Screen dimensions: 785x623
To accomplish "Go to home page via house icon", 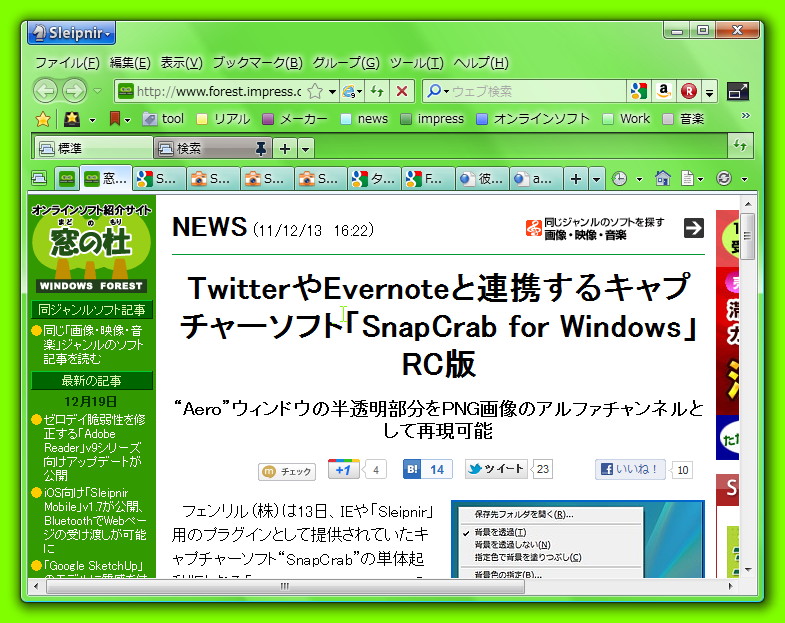I will pyautogui.click(x=662, y=178).
